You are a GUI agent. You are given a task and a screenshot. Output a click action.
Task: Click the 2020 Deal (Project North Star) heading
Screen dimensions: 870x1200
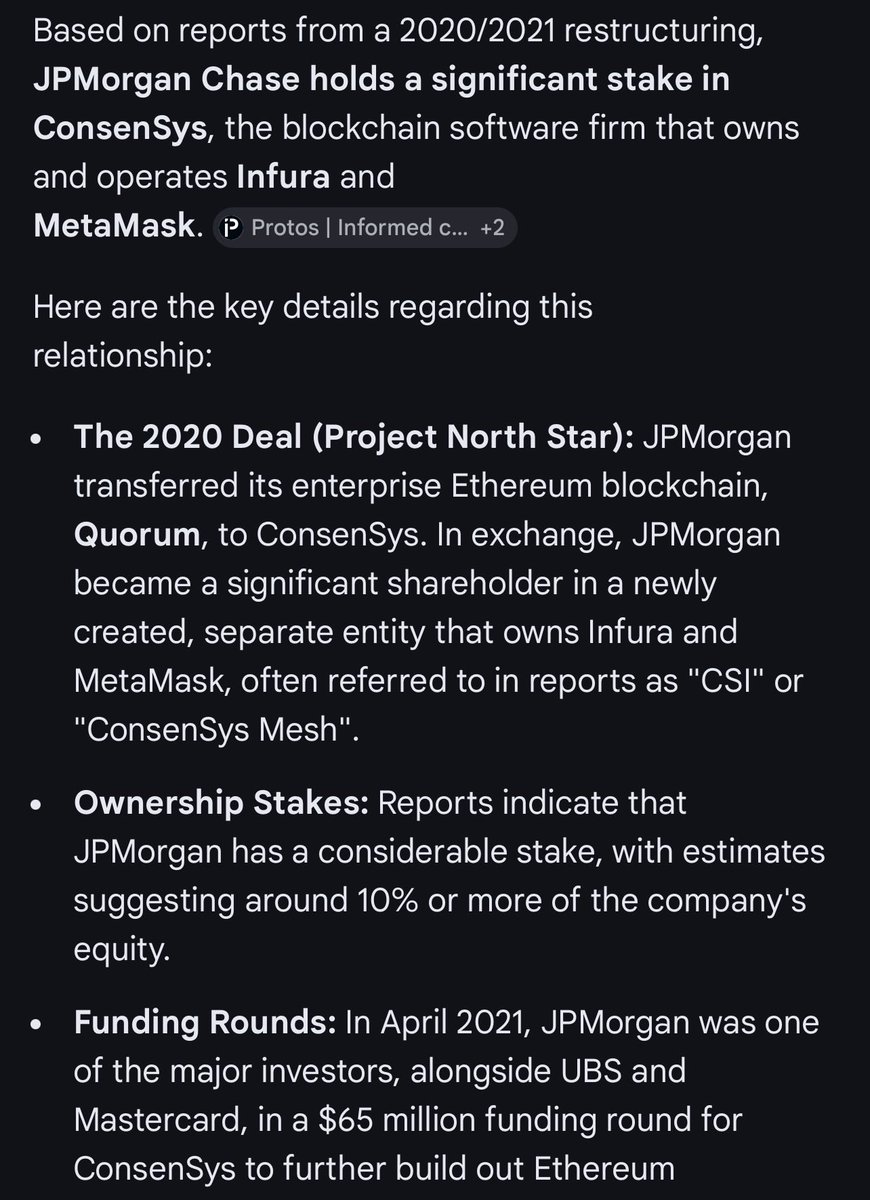354,436
